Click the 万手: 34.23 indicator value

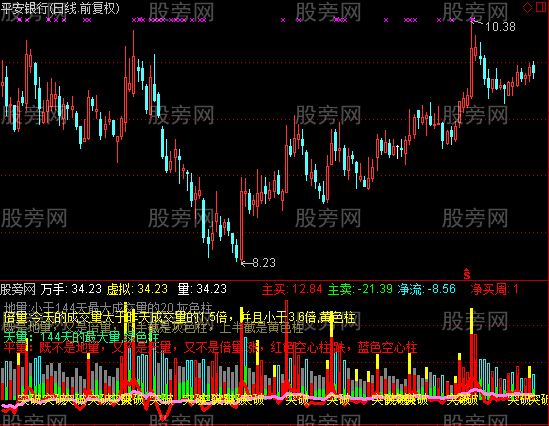71,289
